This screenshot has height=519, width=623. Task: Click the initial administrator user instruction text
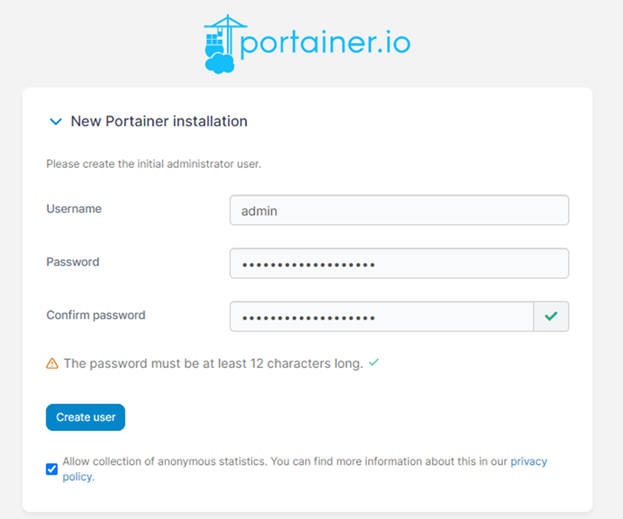(154, 164)
